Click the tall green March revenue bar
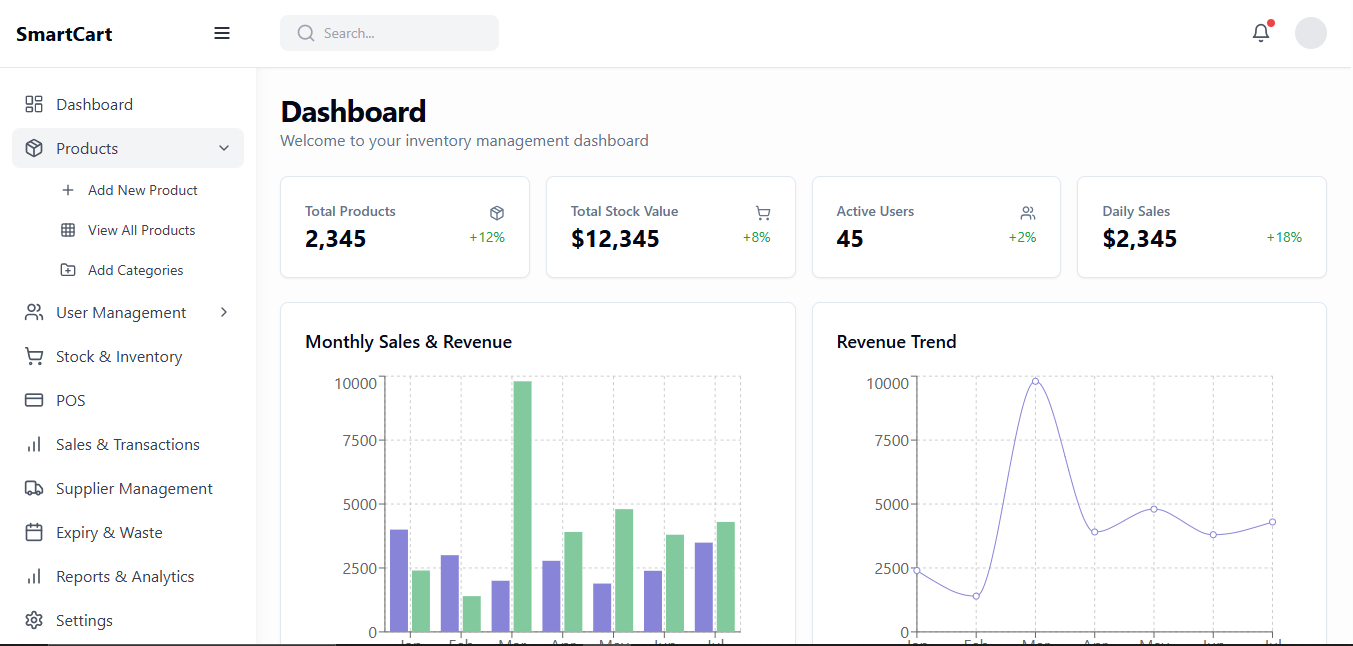 coord(522,505)
